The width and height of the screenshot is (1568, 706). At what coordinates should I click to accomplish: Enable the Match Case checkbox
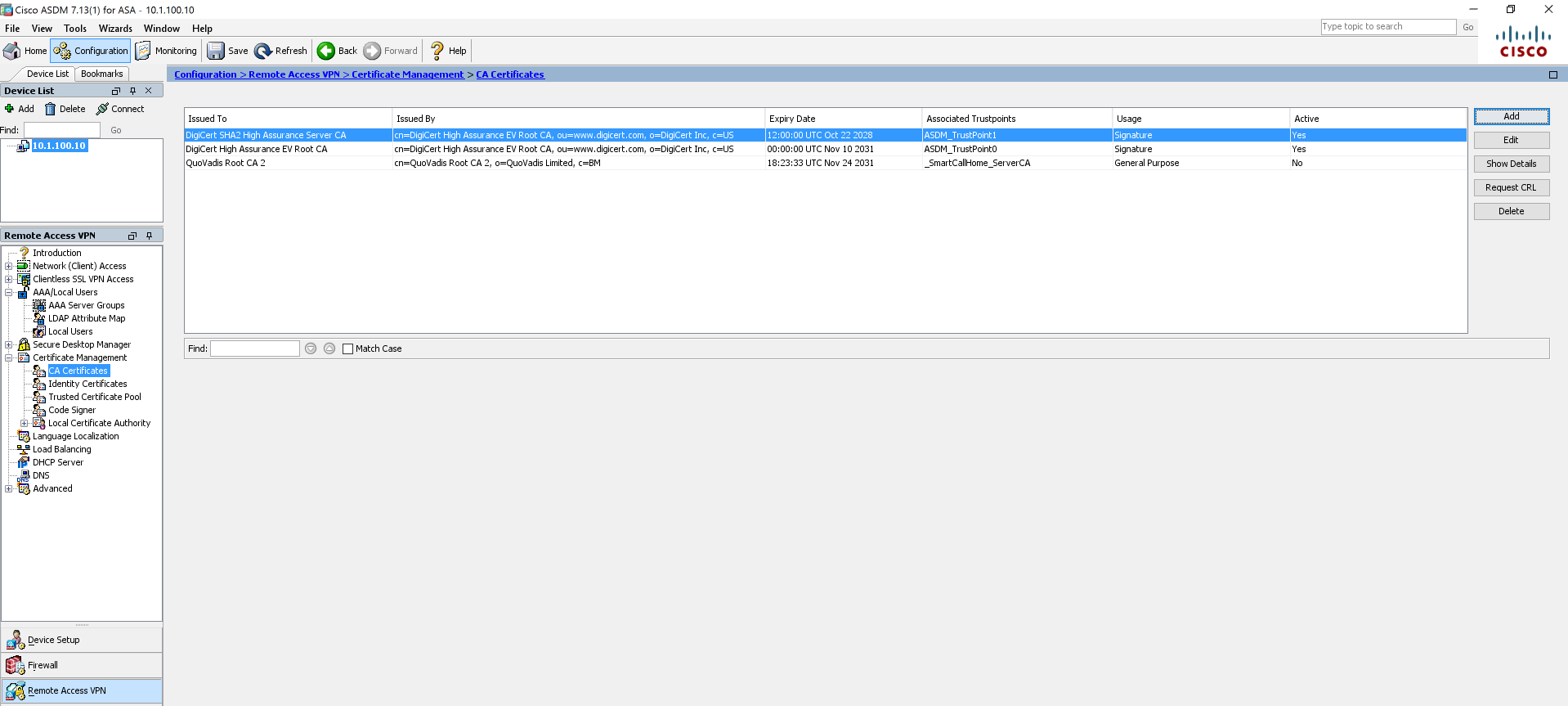coord(348,349)
